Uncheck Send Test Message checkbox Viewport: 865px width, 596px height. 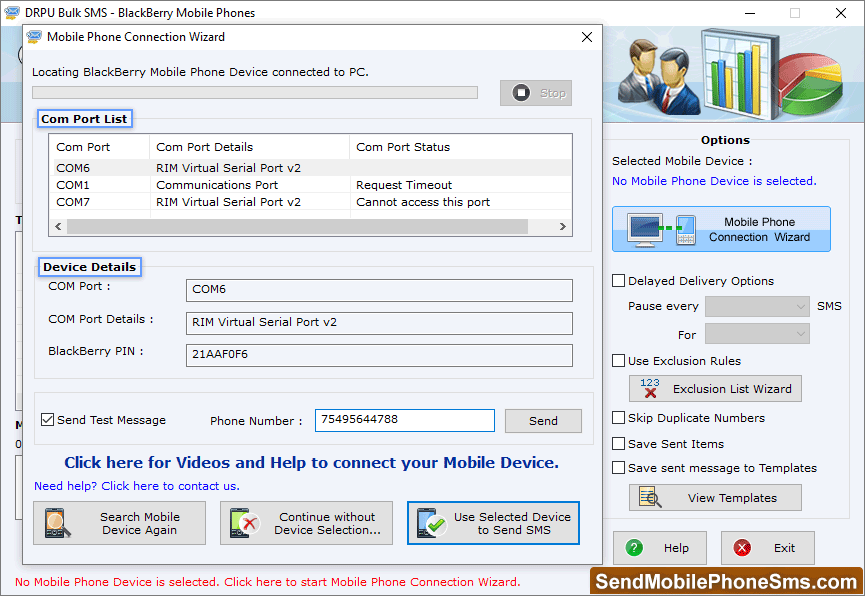(47, 419)
